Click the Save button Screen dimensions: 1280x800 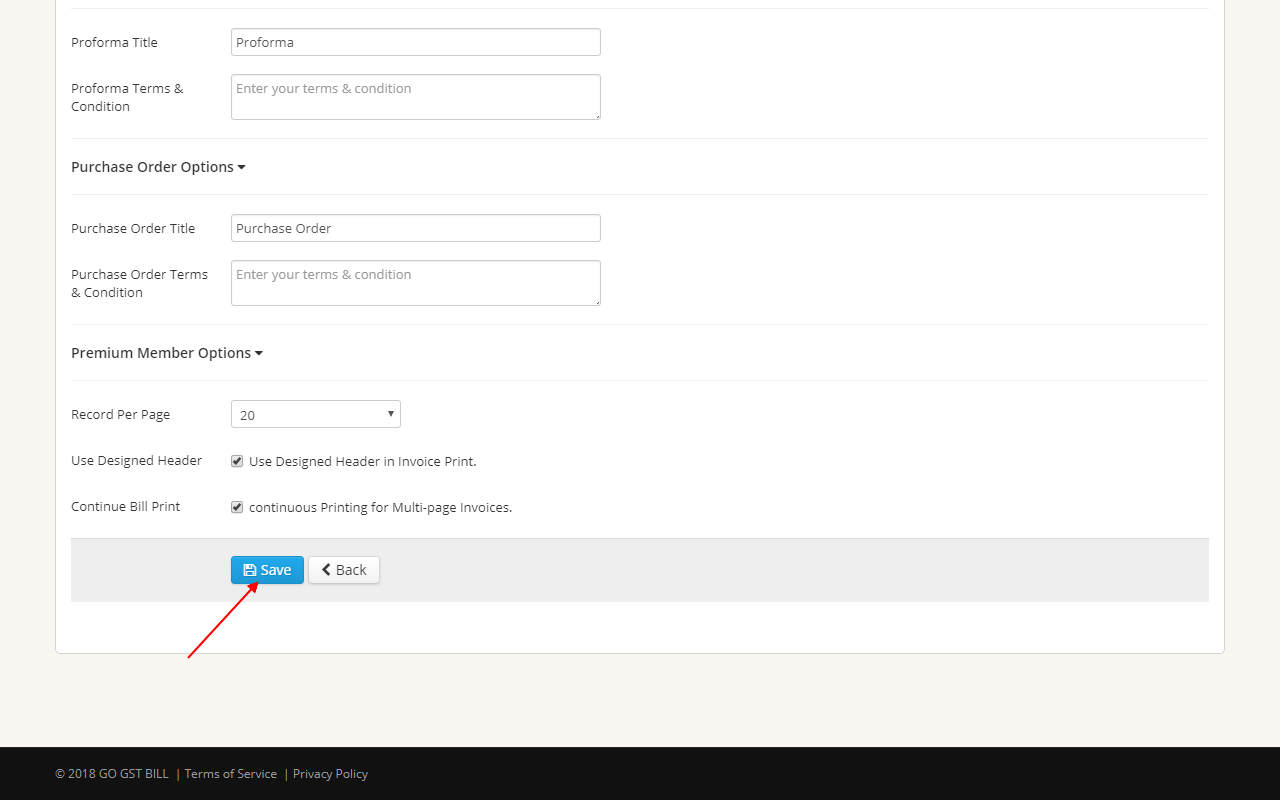267,570
